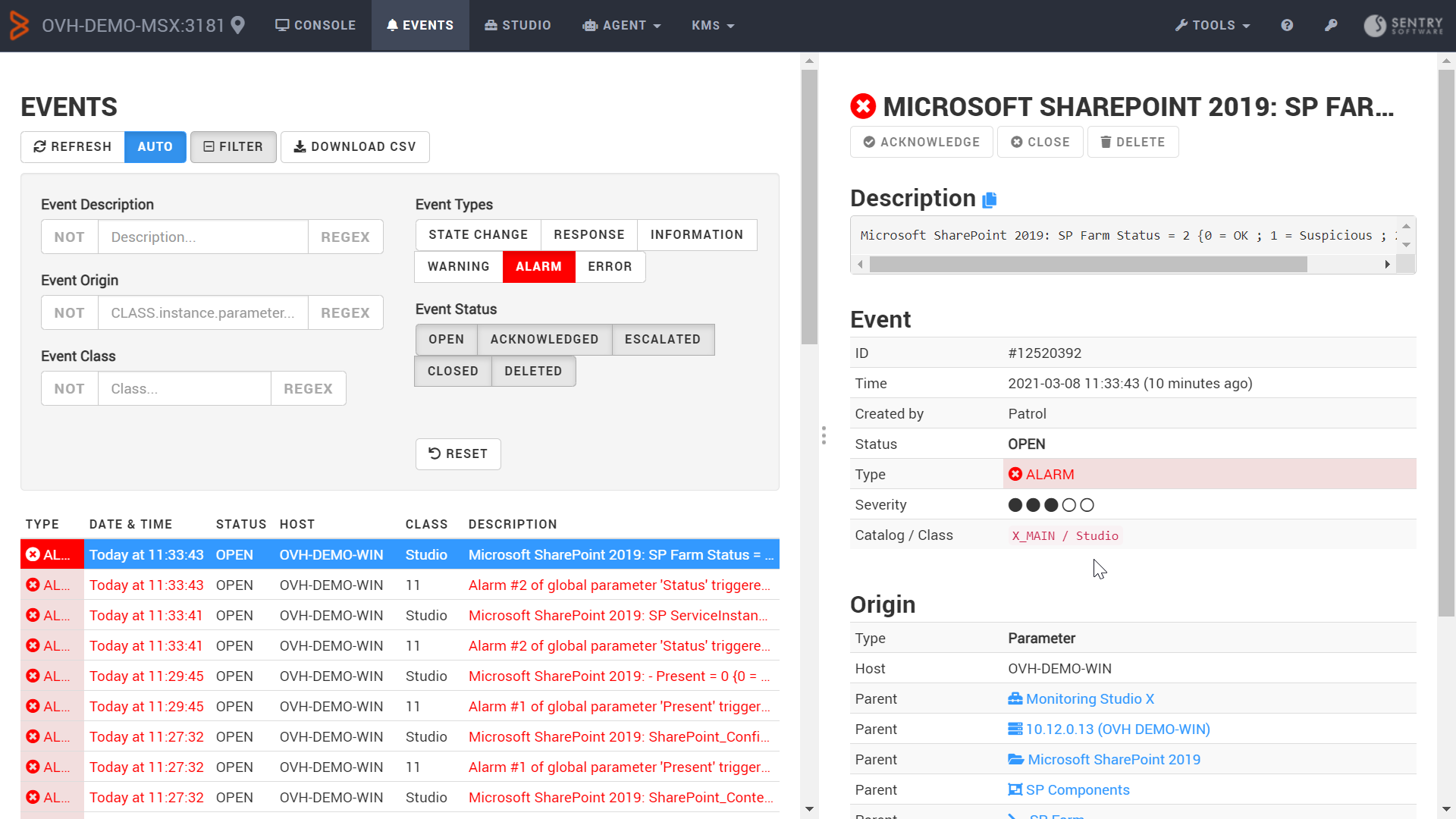Toggle CLOSED event status filter
1456x819 pixels.
click(453, 372)
